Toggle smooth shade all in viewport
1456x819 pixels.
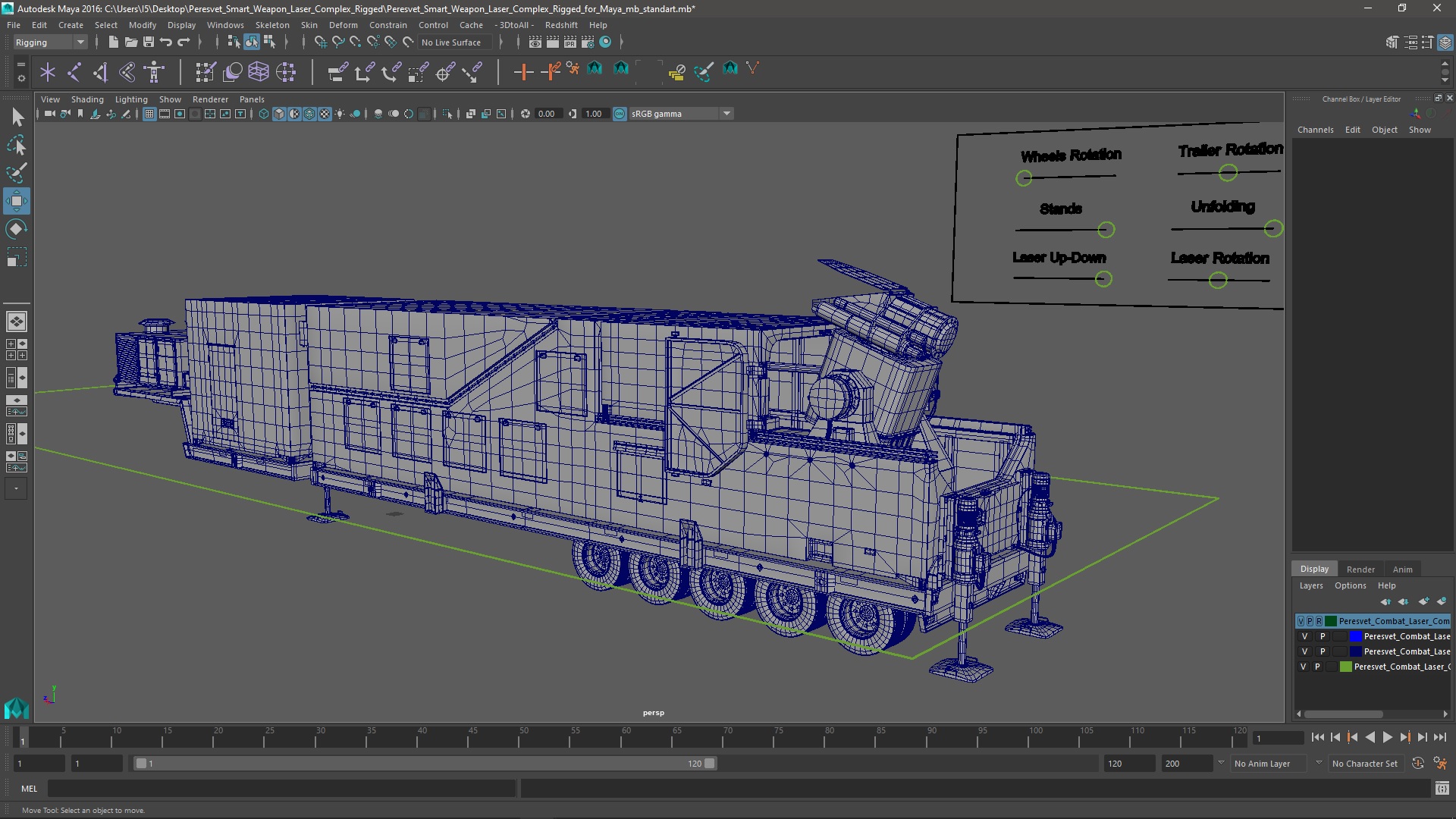click(x=279, y=114)
